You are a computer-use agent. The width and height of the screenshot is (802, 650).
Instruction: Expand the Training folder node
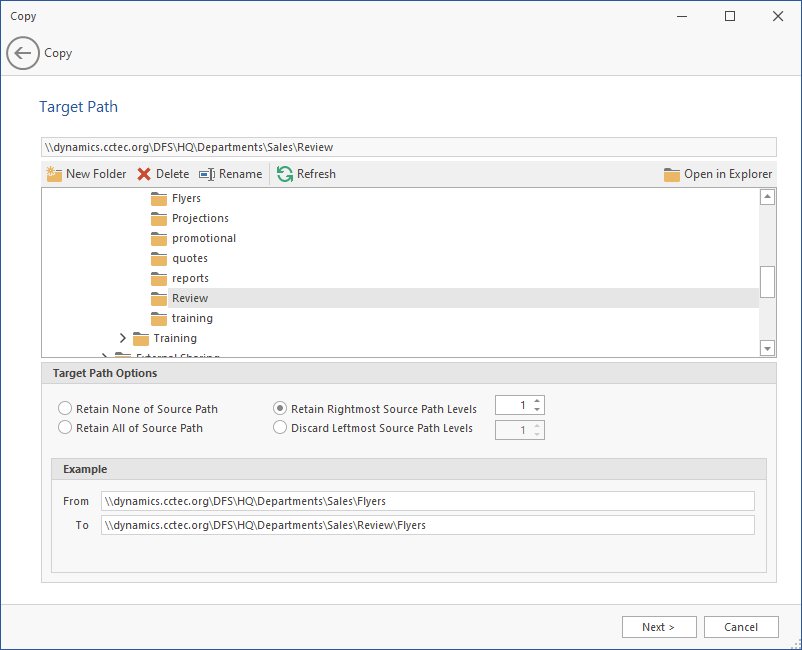point(122,338)
